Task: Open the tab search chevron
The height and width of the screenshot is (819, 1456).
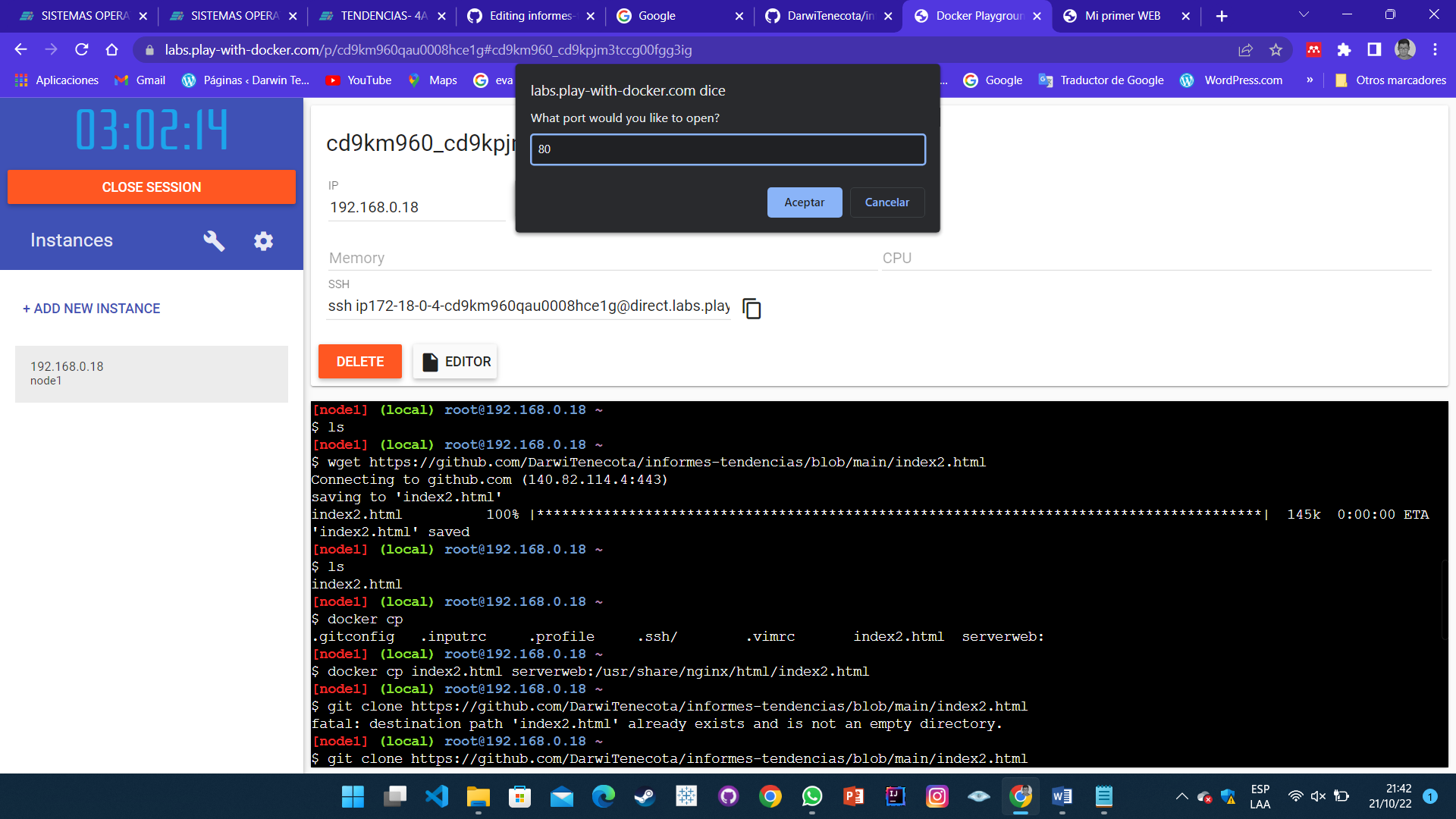Action: pyautogui.click(x=1304, y=15)
